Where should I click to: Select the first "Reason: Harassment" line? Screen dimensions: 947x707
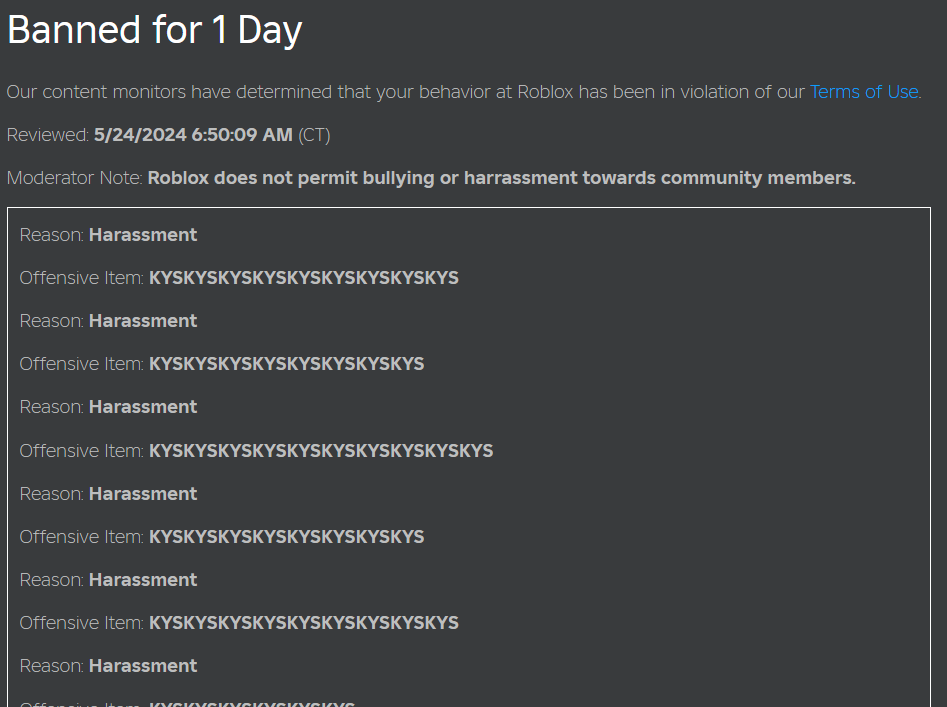click(x=109, y=235)
